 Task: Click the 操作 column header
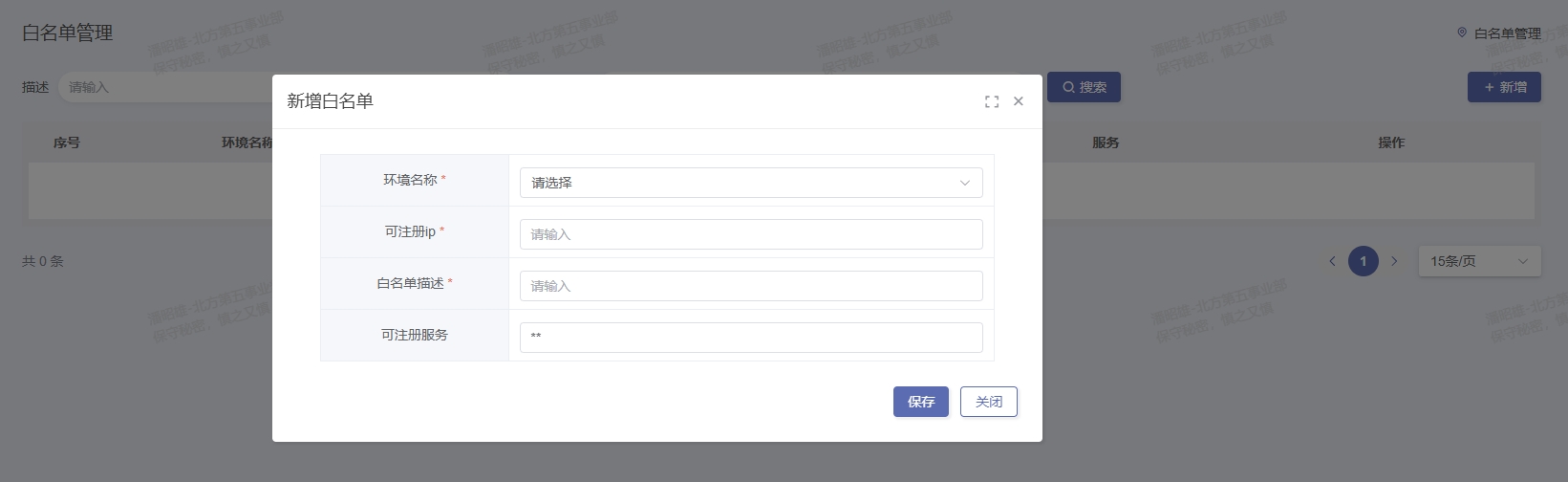(x=1391, y=142)
